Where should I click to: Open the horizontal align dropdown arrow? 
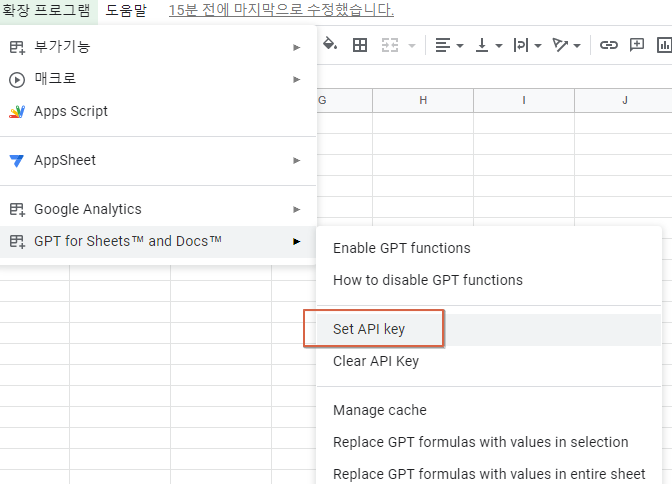pos(460,45)
